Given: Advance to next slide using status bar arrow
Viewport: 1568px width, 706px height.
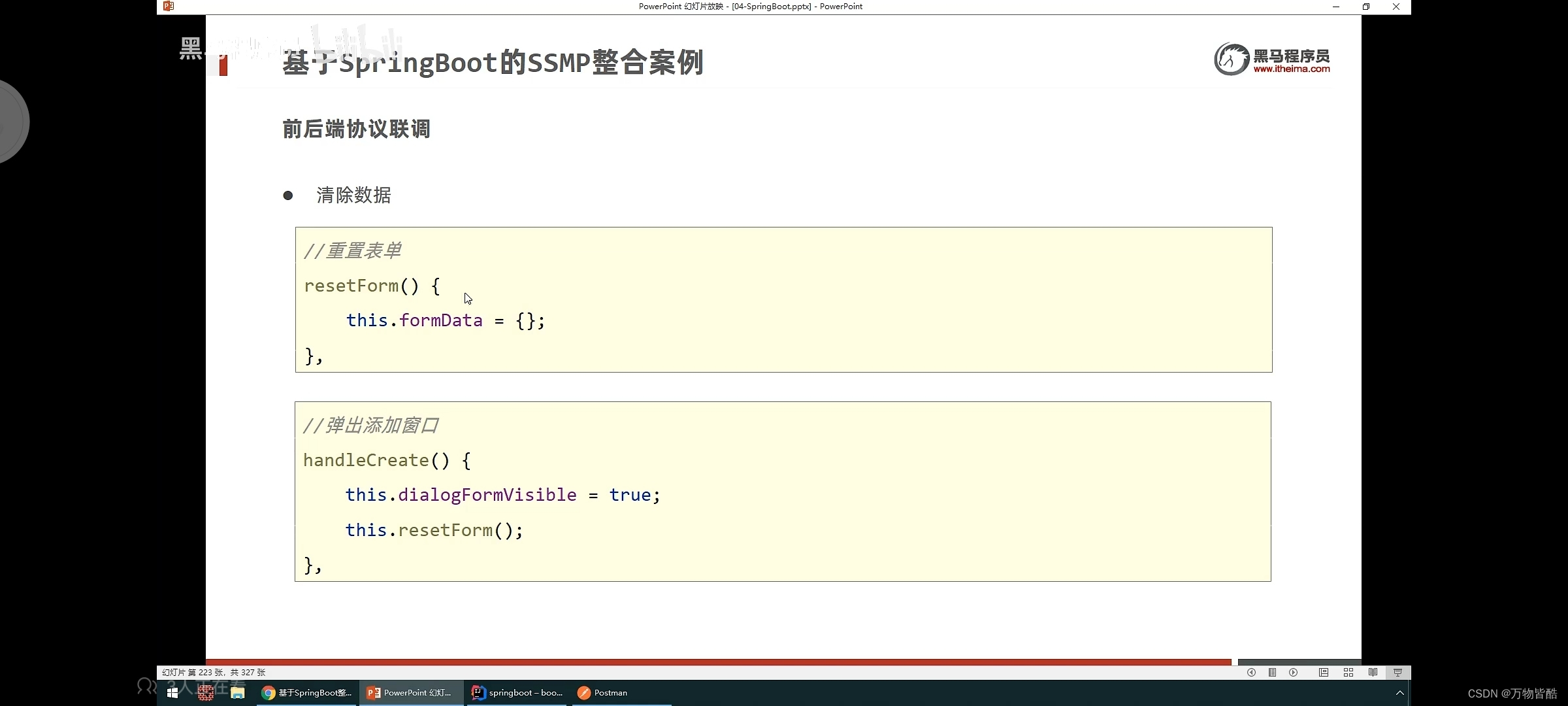Looking at the screenshot, I should 1293,672.
